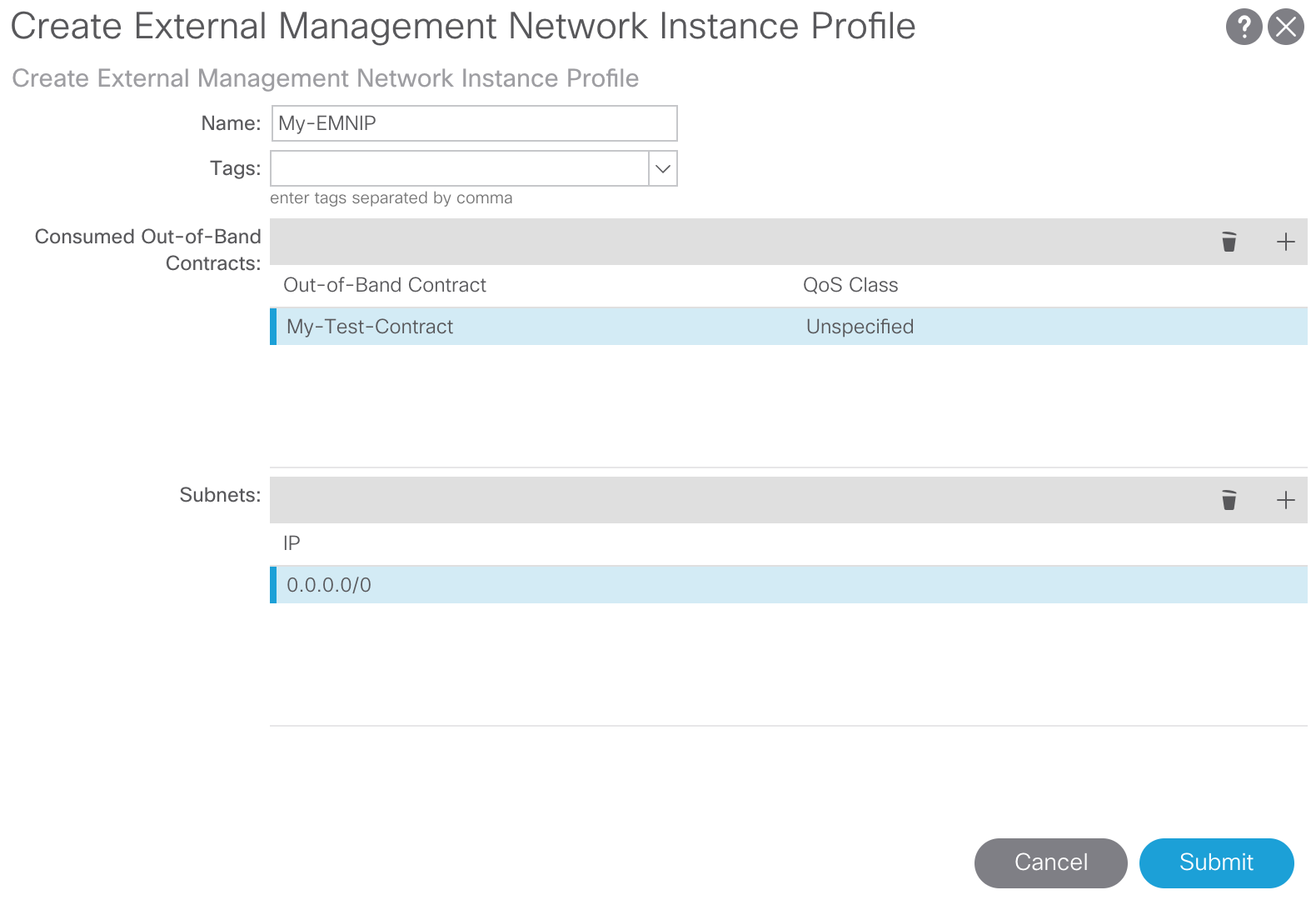Screen dimensions: 1316x900
Task: Open the Unspecified QoS Class cell
Action: 860,327
